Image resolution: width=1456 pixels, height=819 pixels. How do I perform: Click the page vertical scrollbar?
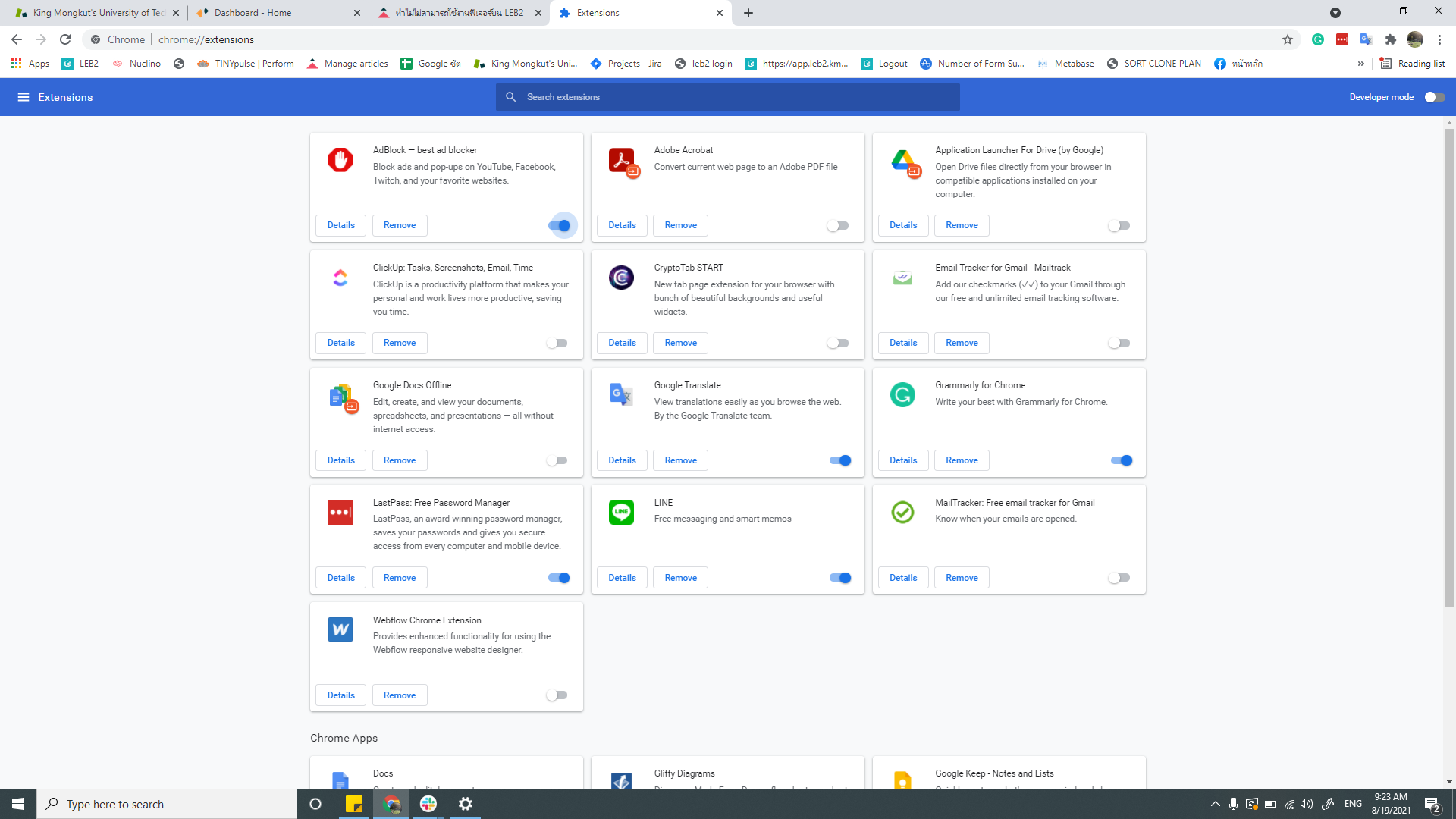pyautogui.click(x=1449, y=368)
